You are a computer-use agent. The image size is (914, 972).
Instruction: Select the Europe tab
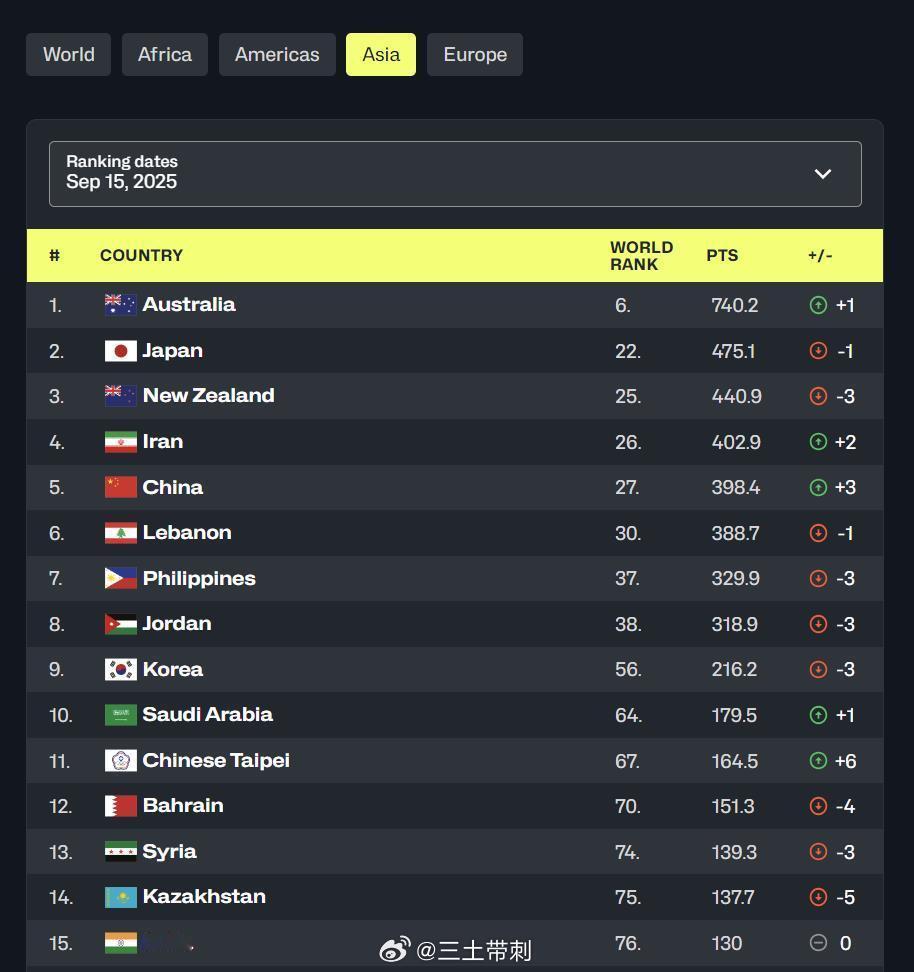click(475, 55)
